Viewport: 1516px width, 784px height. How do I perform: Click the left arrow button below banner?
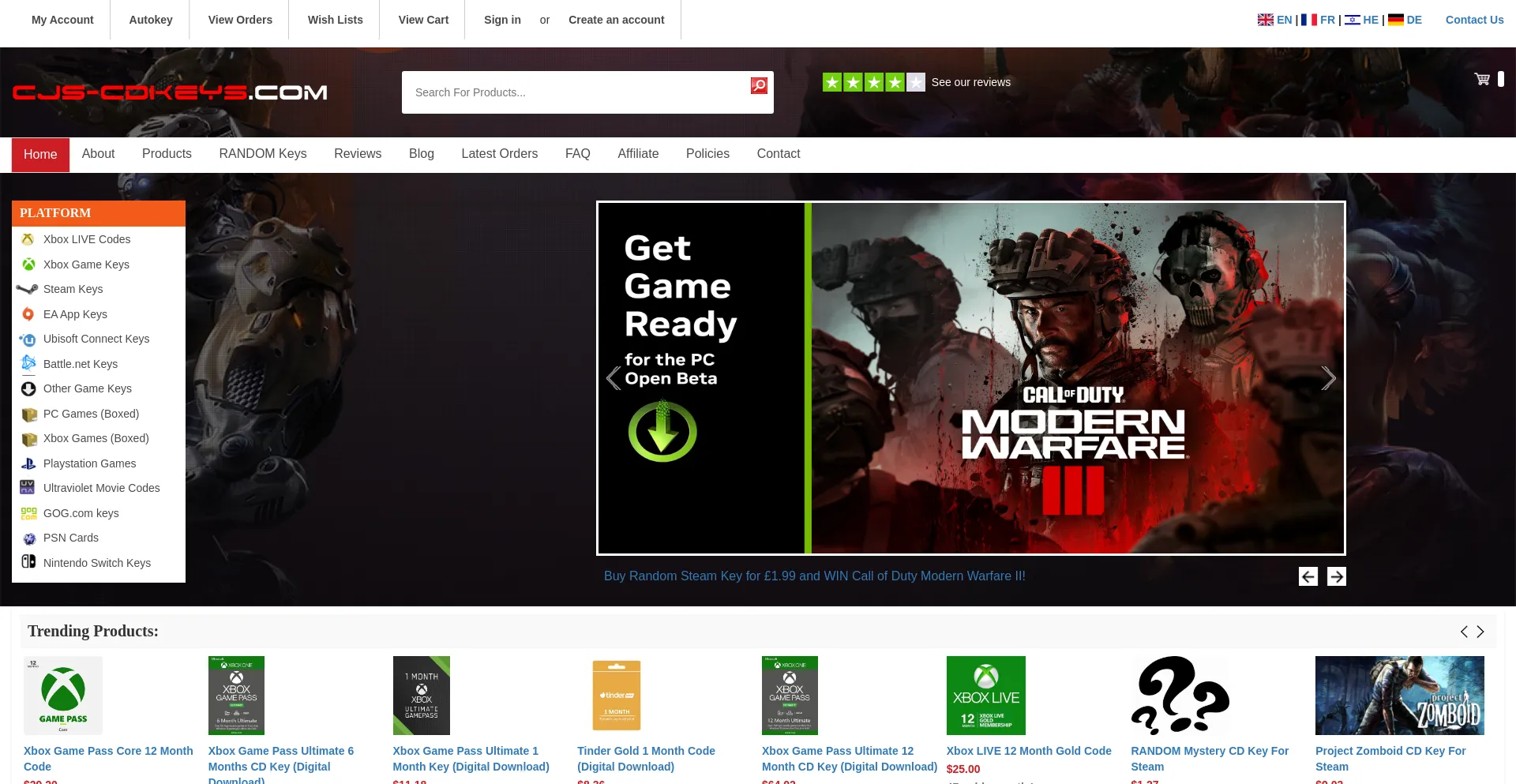pyautogui.click(x=1308, y=576)
